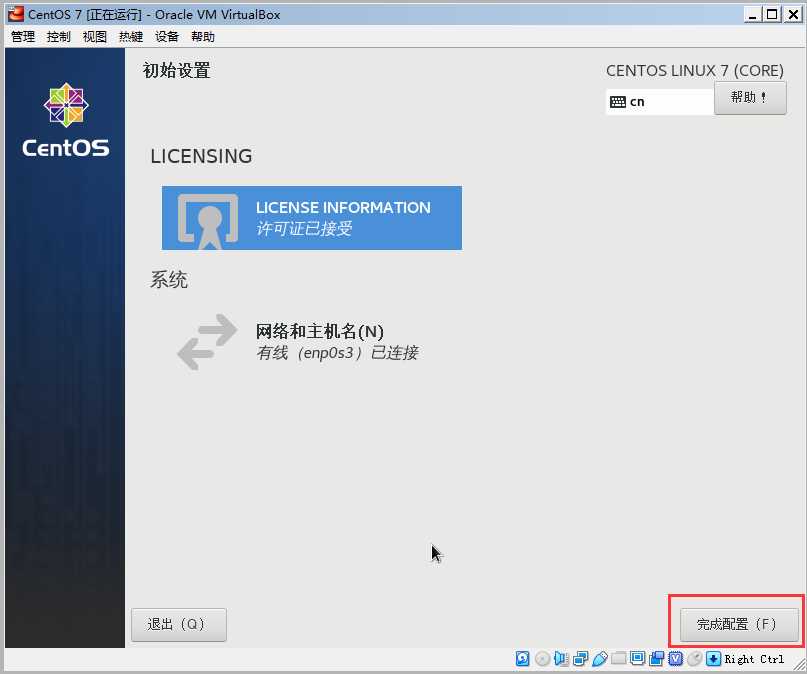Open the 管理 menu
Image resolution: width=807 pixels, height=674 pixels.
23,37
